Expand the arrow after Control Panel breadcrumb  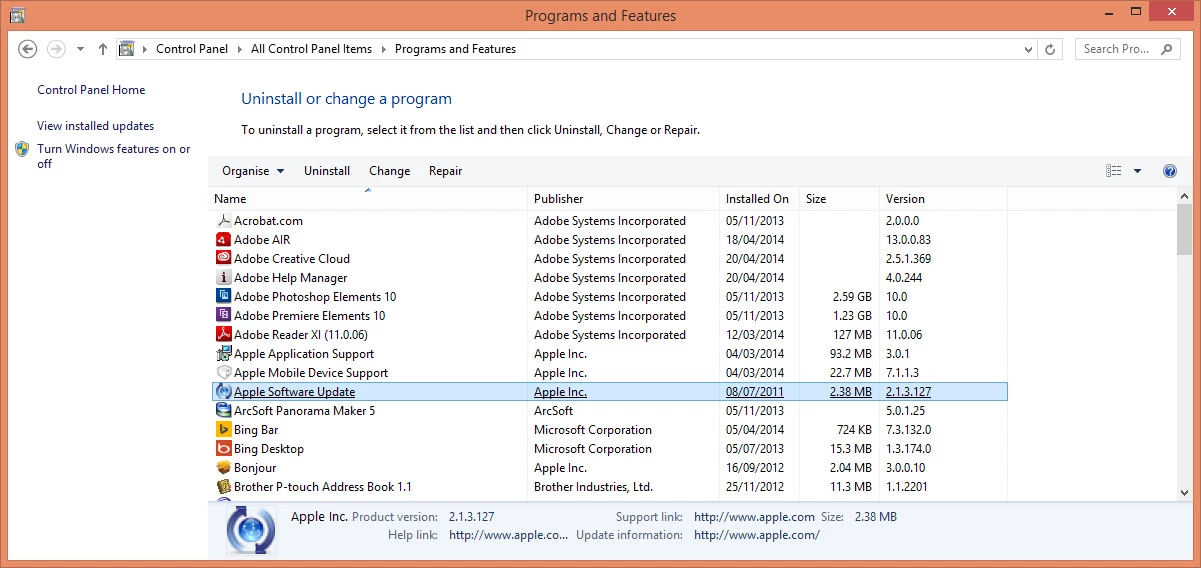240,49
